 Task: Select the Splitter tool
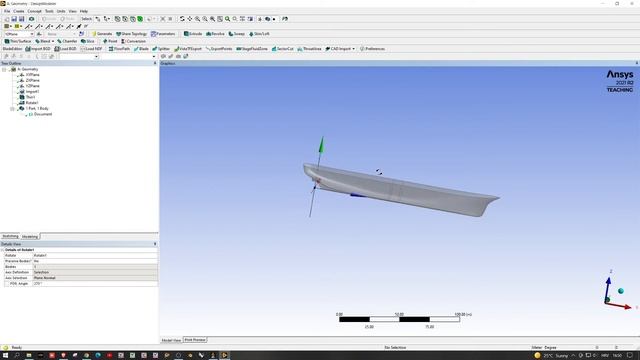pyautogui.click(x=161, y=49)
